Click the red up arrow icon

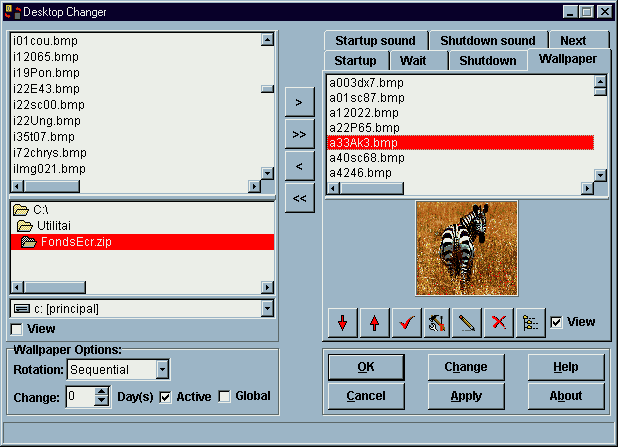pos(374,324)
